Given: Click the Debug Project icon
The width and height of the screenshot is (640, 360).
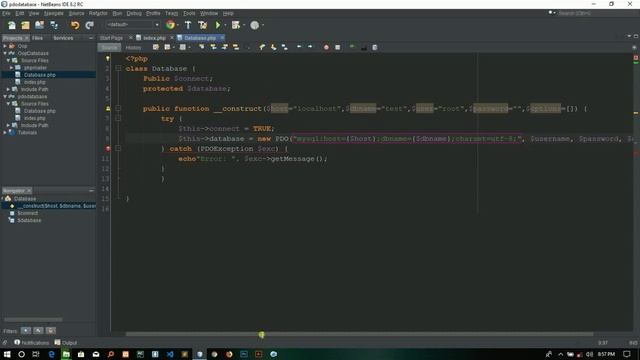Looking at the screenshot, I should (x=236, y=25).
